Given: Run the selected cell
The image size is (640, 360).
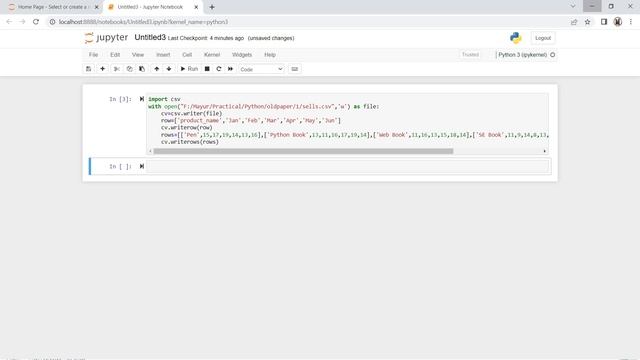Looking at the screenshot, I should pyautogui.click(x=189, y=69).
